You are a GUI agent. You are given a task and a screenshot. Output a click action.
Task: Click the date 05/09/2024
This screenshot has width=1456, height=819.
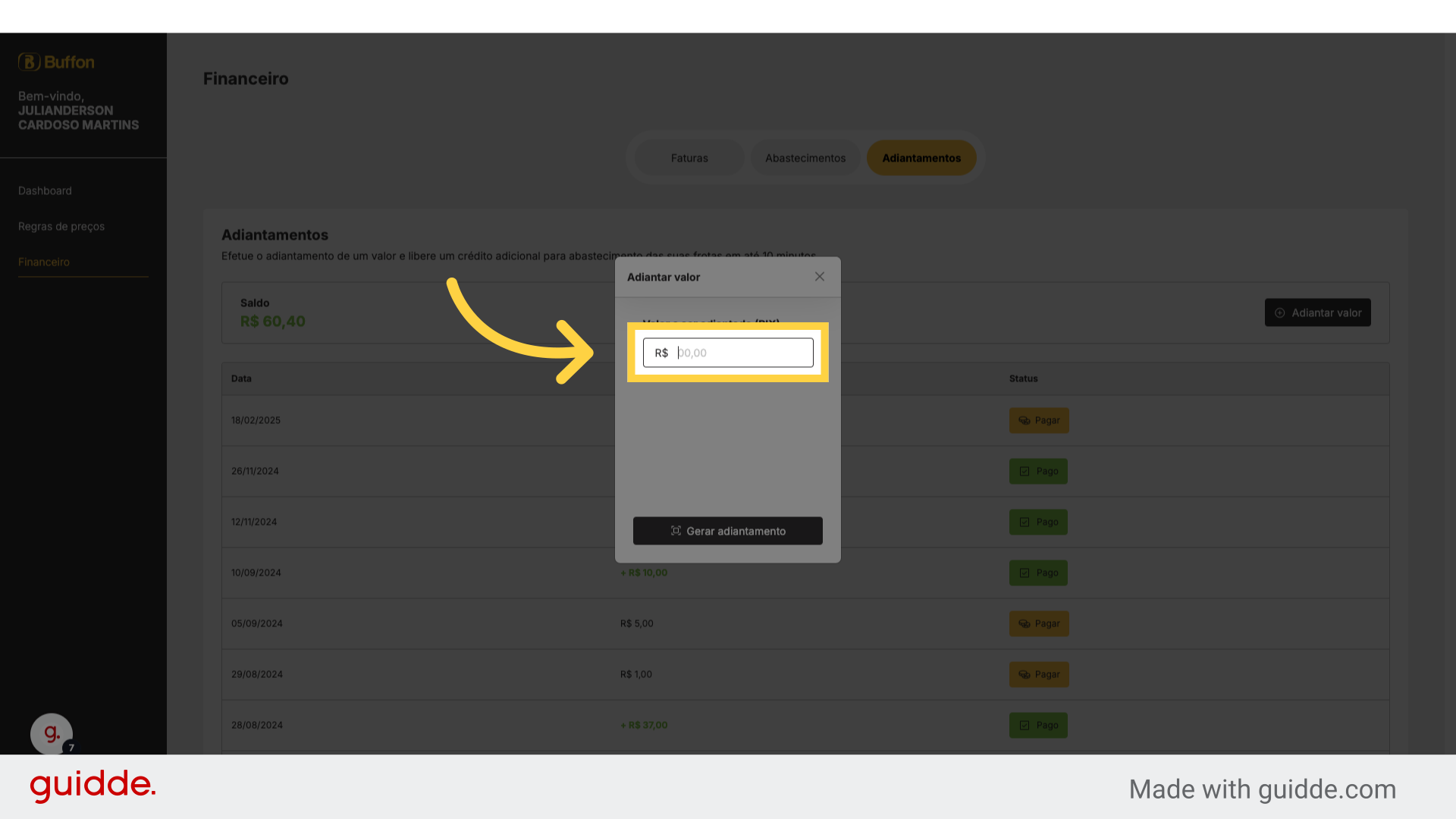[x=257, y=624]
